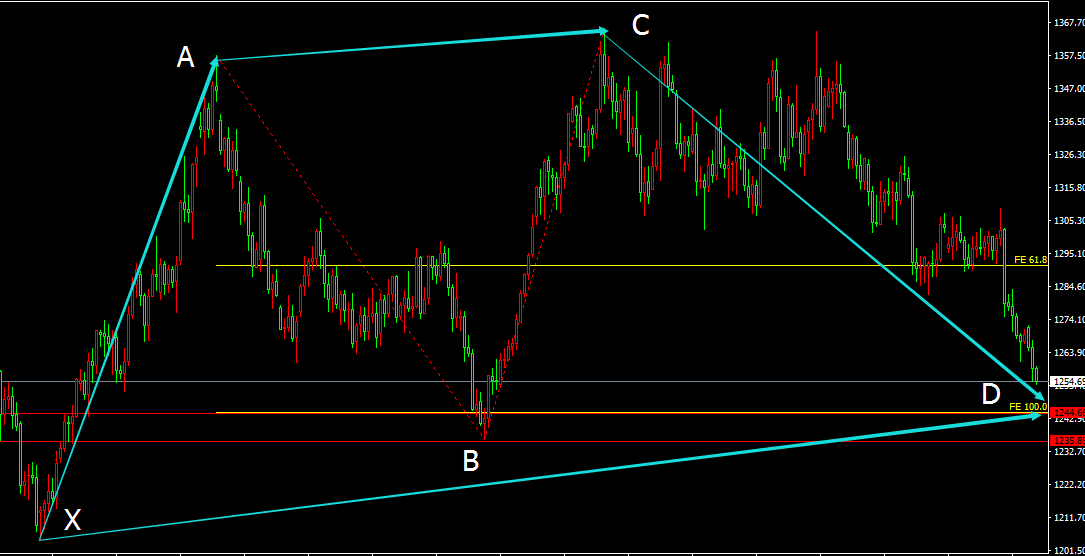Select the point C text label

tap(641, 25)
